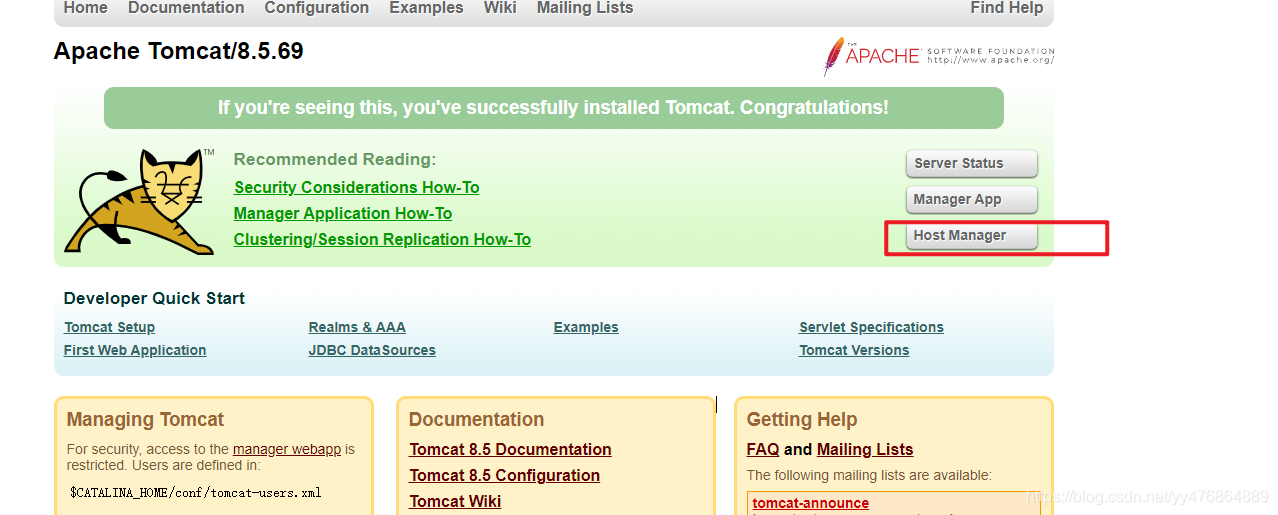Click the Host Manager button
Screen dimensions: 1278x515
tap(971, 235)
